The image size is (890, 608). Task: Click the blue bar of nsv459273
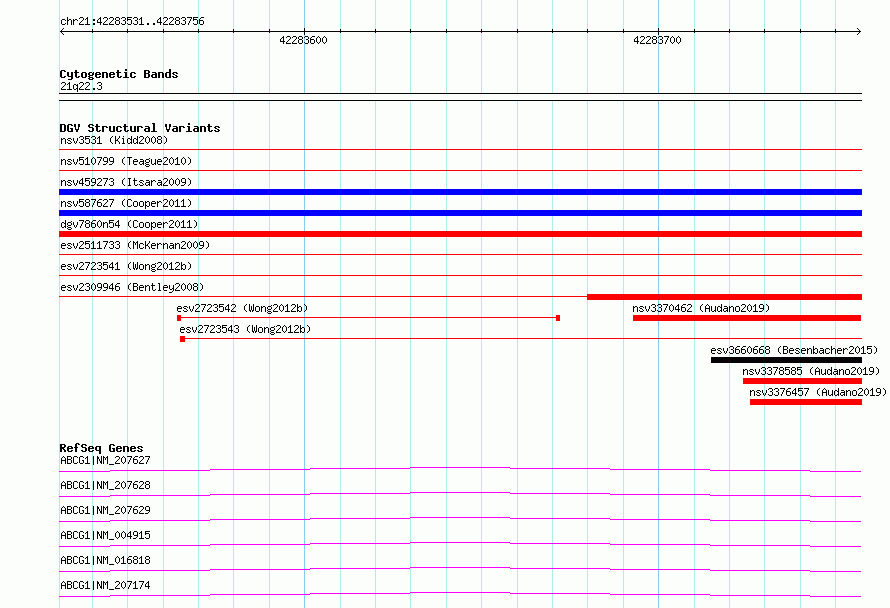tap(460, 192)
